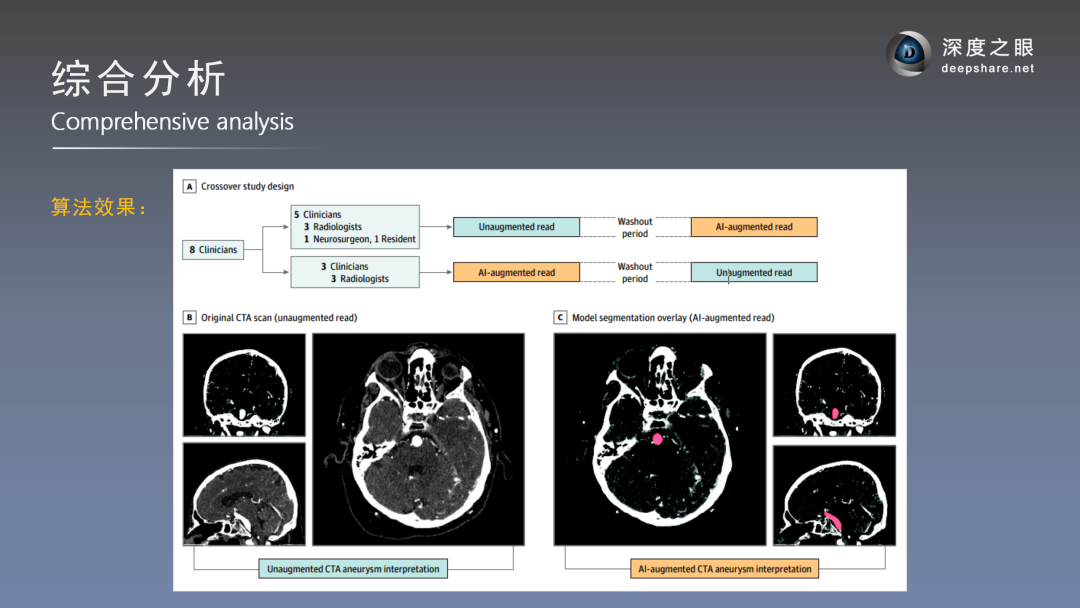Click the bottom-row orange AI-augmented read box

click(516, 272)
